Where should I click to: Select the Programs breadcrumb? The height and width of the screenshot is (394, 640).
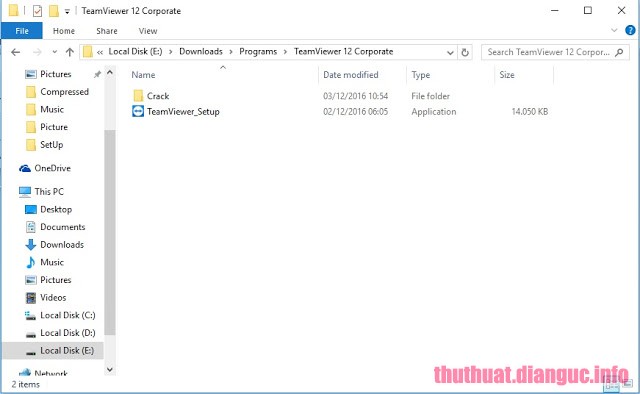click(258, 51)
